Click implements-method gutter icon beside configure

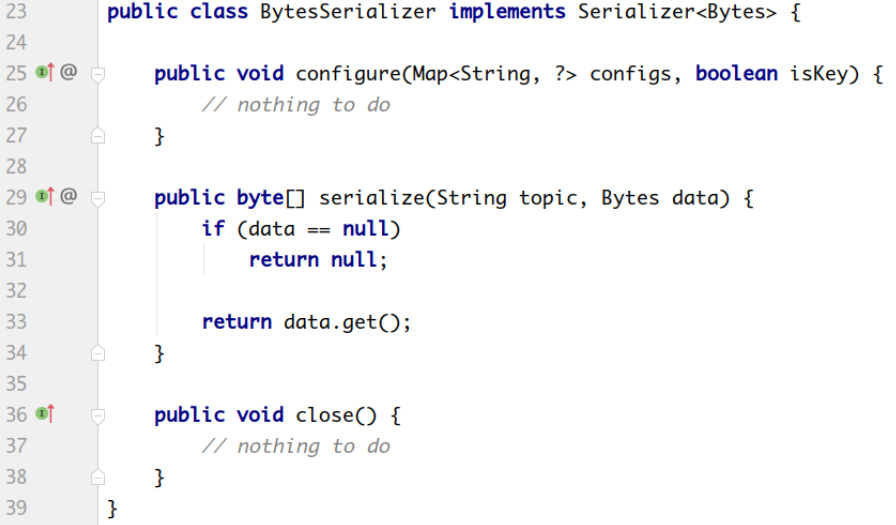(x=45, y=73)
